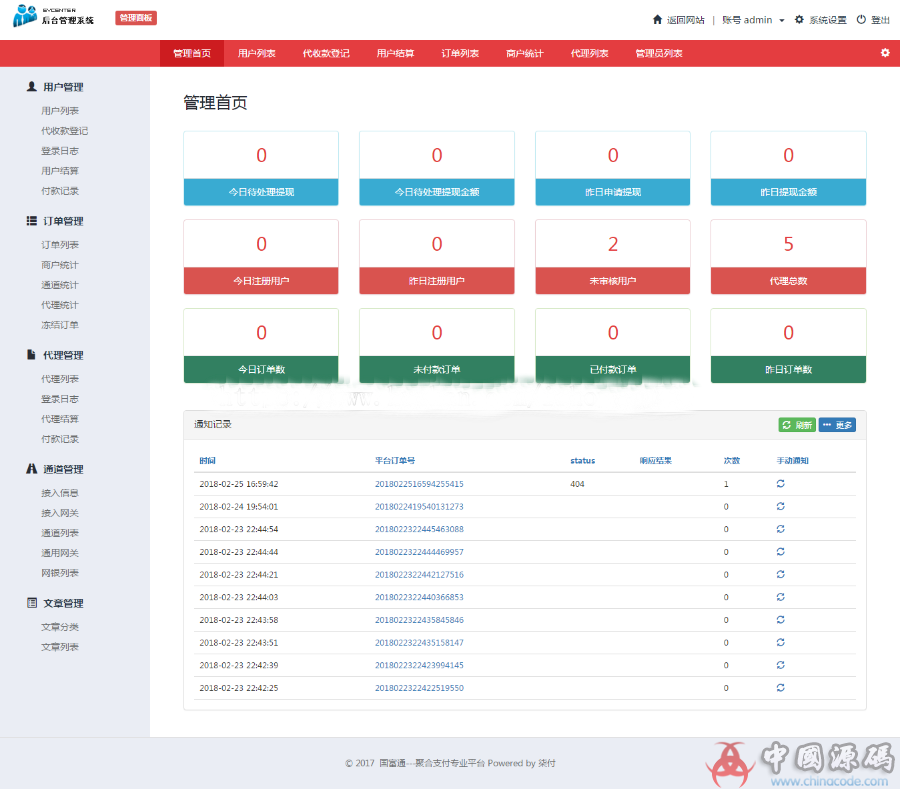This screenshot has height=789, width=900.
Task: Open 接入网关 under 通道管理
Action: 60,513
